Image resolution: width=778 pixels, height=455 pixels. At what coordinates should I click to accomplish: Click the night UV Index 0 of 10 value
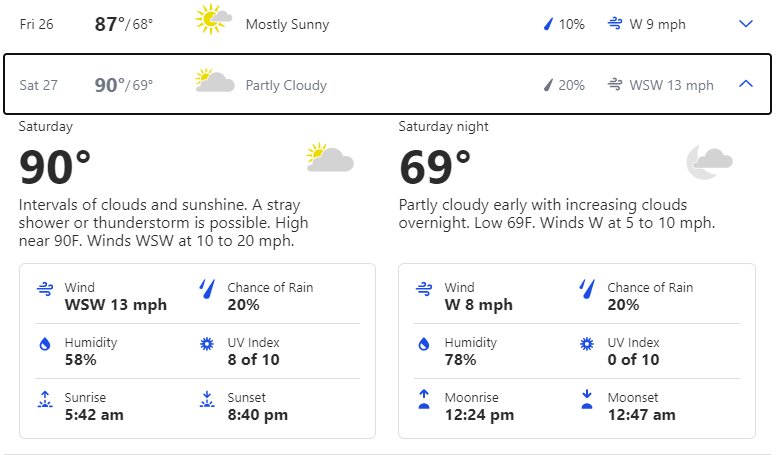click(x=633, y=360)
